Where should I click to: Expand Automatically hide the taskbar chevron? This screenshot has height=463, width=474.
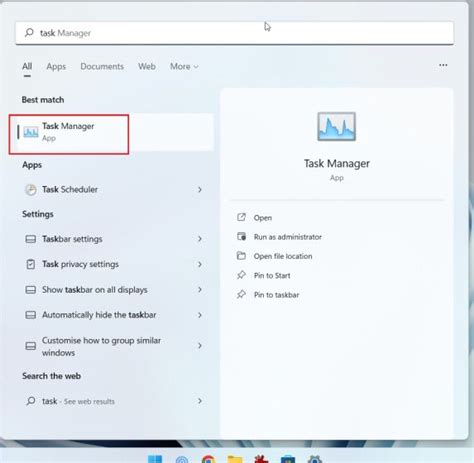tap(200, 315)
